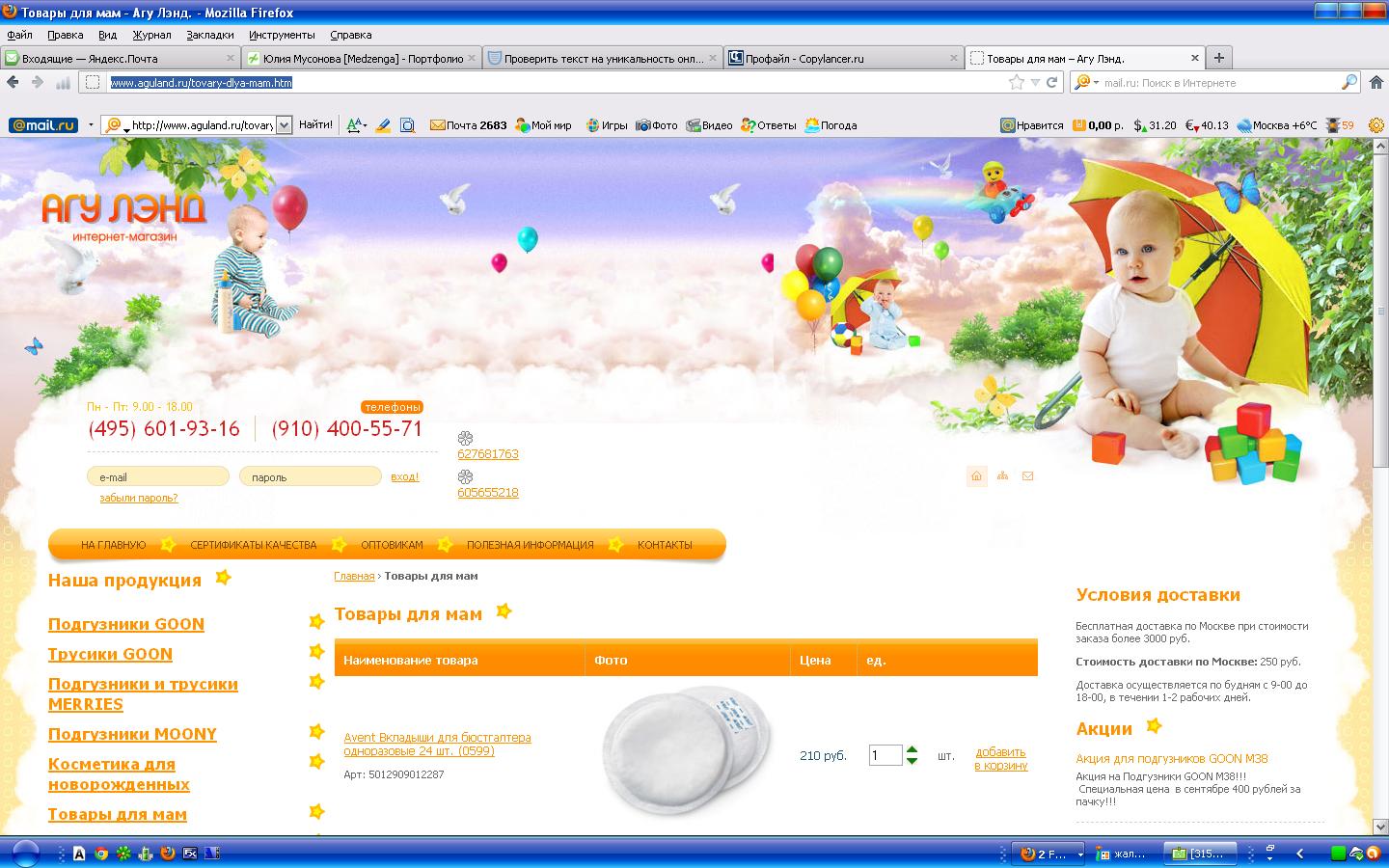Open the toolbar settings gear icon
Image resolution: width=1389 pixels, height=868 pixels.
click(1376, 125)
